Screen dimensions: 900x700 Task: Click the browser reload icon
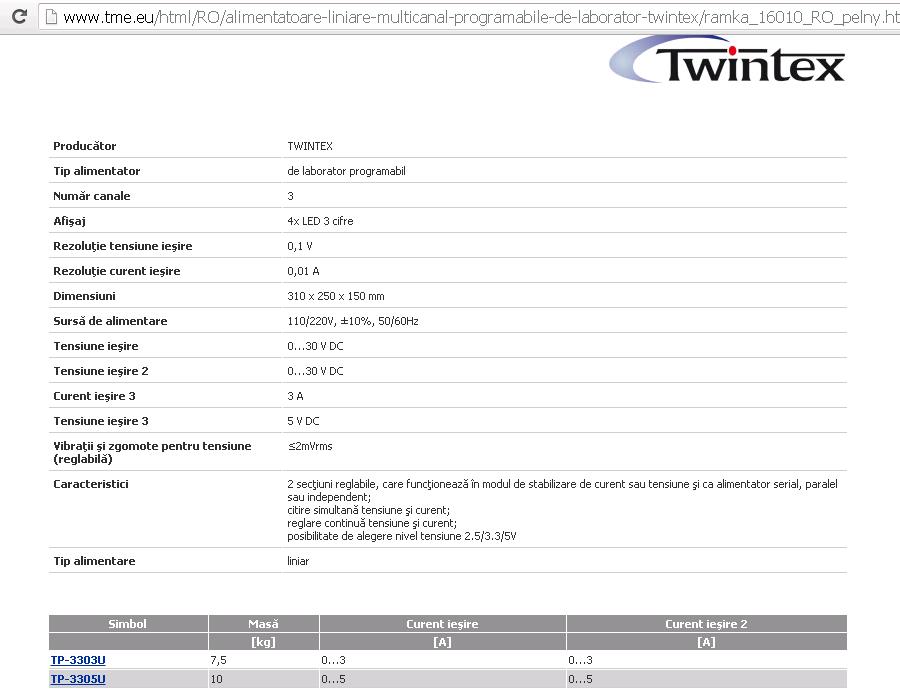pos(19,16)
